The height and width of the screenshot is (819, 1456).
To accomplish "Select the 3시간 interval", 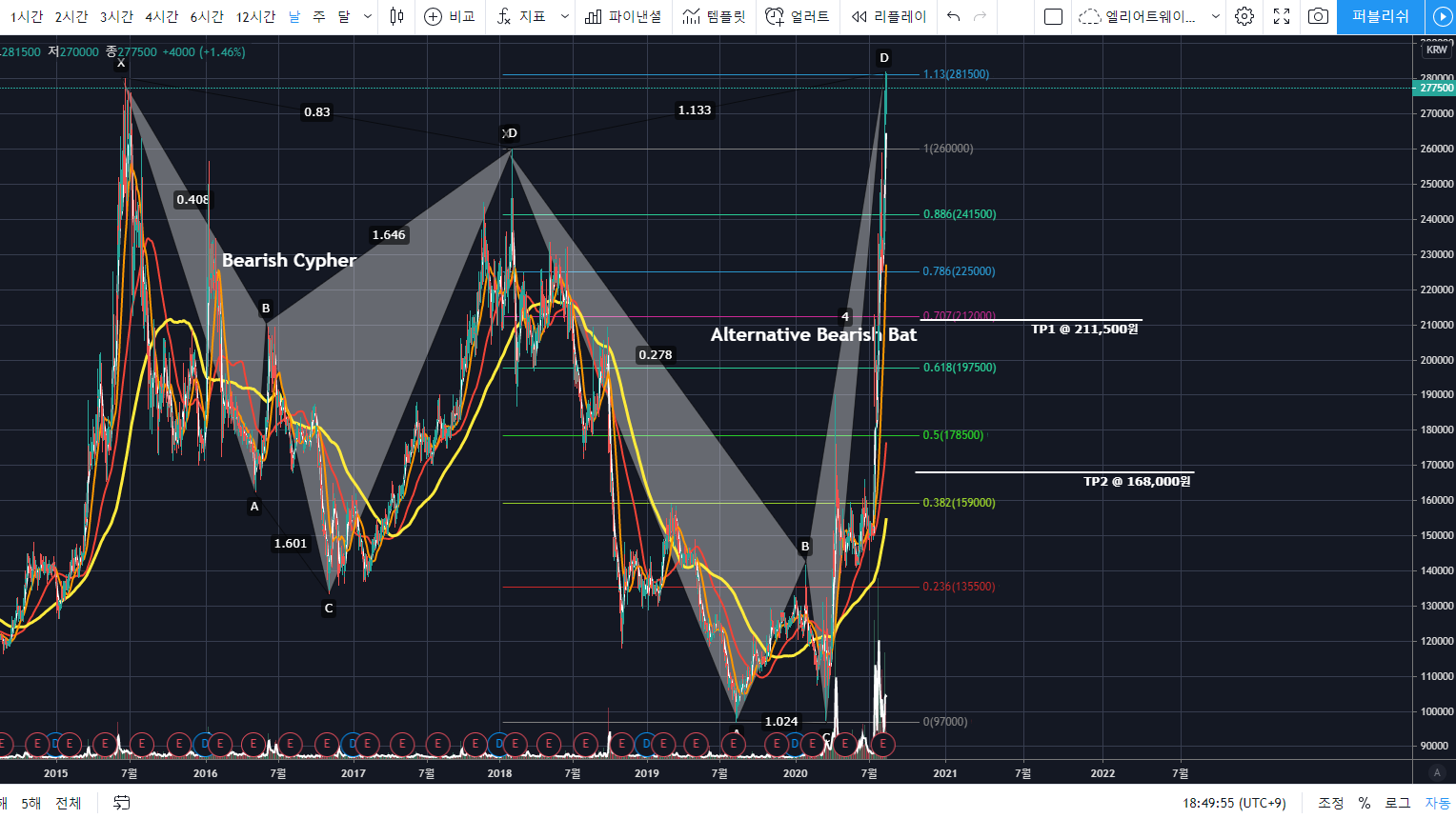I will 116,16.
